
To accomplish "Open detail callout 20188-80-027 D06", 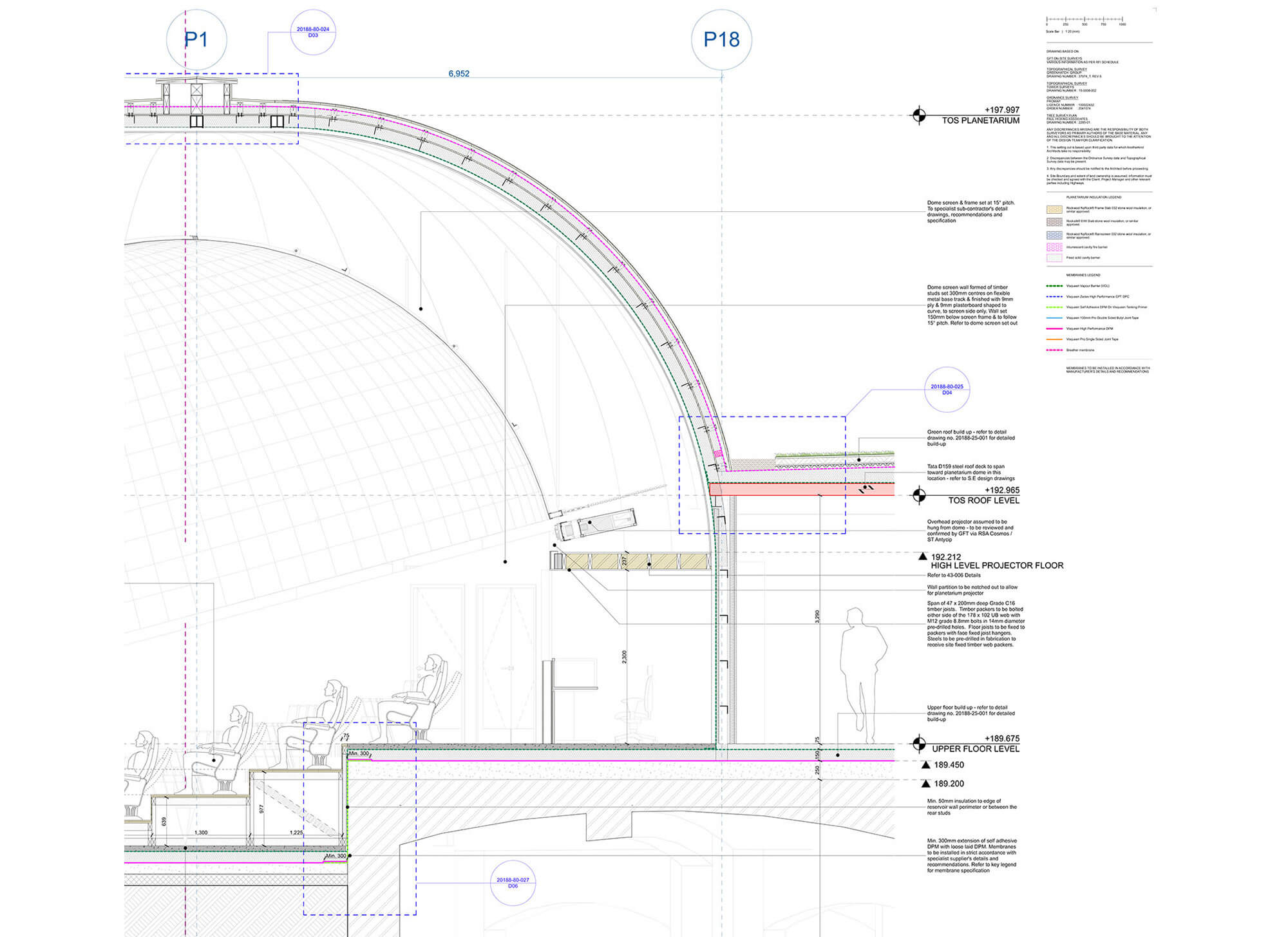I will [513, 883].
